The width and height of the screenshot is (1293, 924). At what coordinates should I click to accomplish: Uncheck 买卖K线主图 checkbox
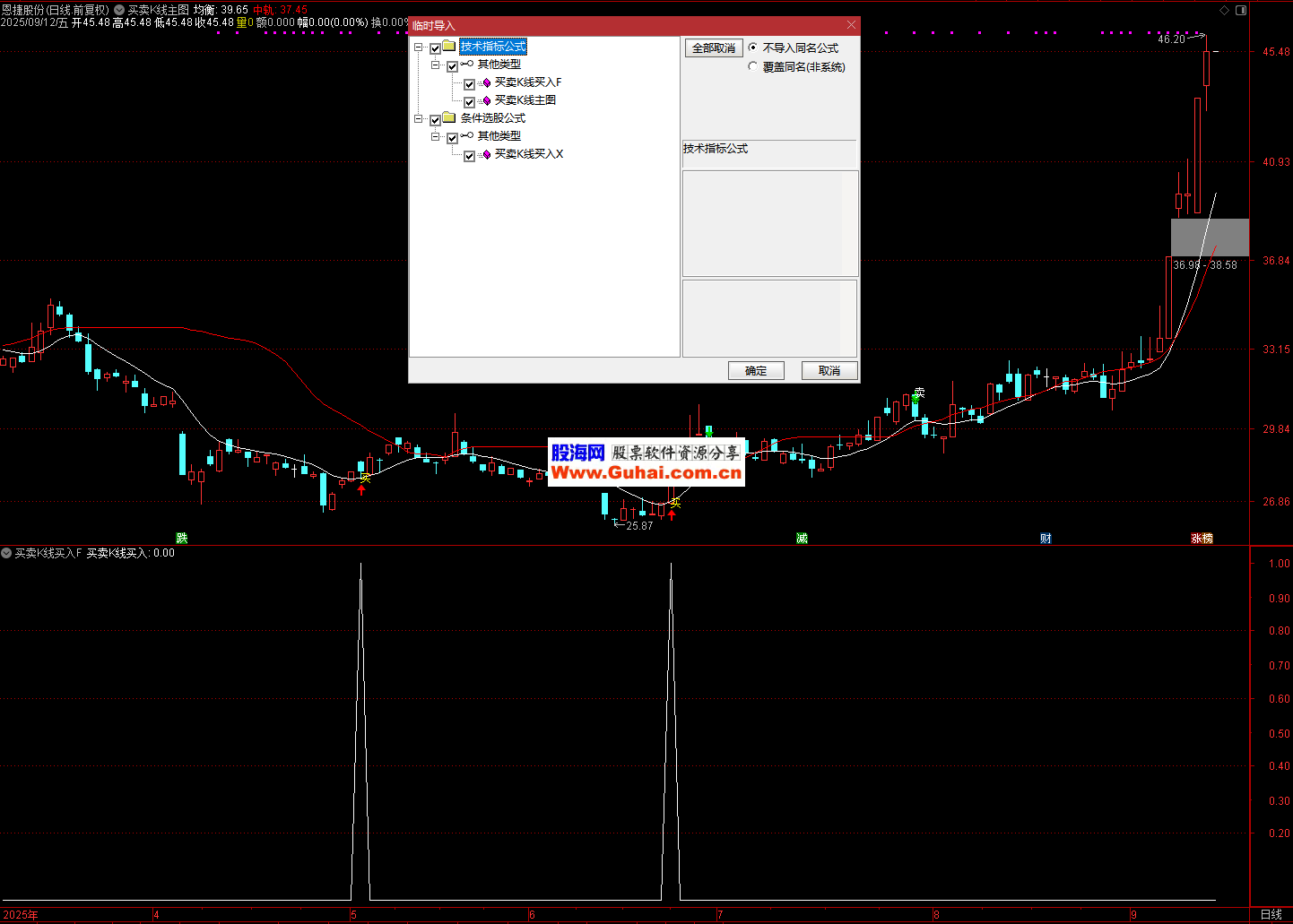469,101
